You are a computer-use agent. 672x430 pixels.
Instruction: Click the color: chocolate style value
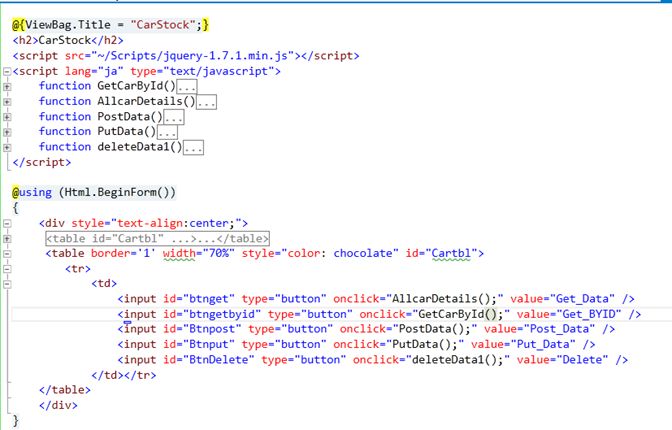coord(339,253)
